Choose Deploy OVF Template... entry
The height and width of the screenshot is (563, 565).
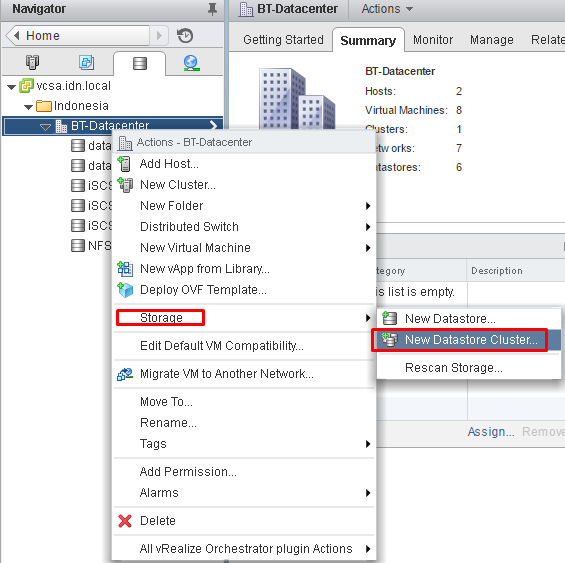pyautogui.click(x=244, y=290)
